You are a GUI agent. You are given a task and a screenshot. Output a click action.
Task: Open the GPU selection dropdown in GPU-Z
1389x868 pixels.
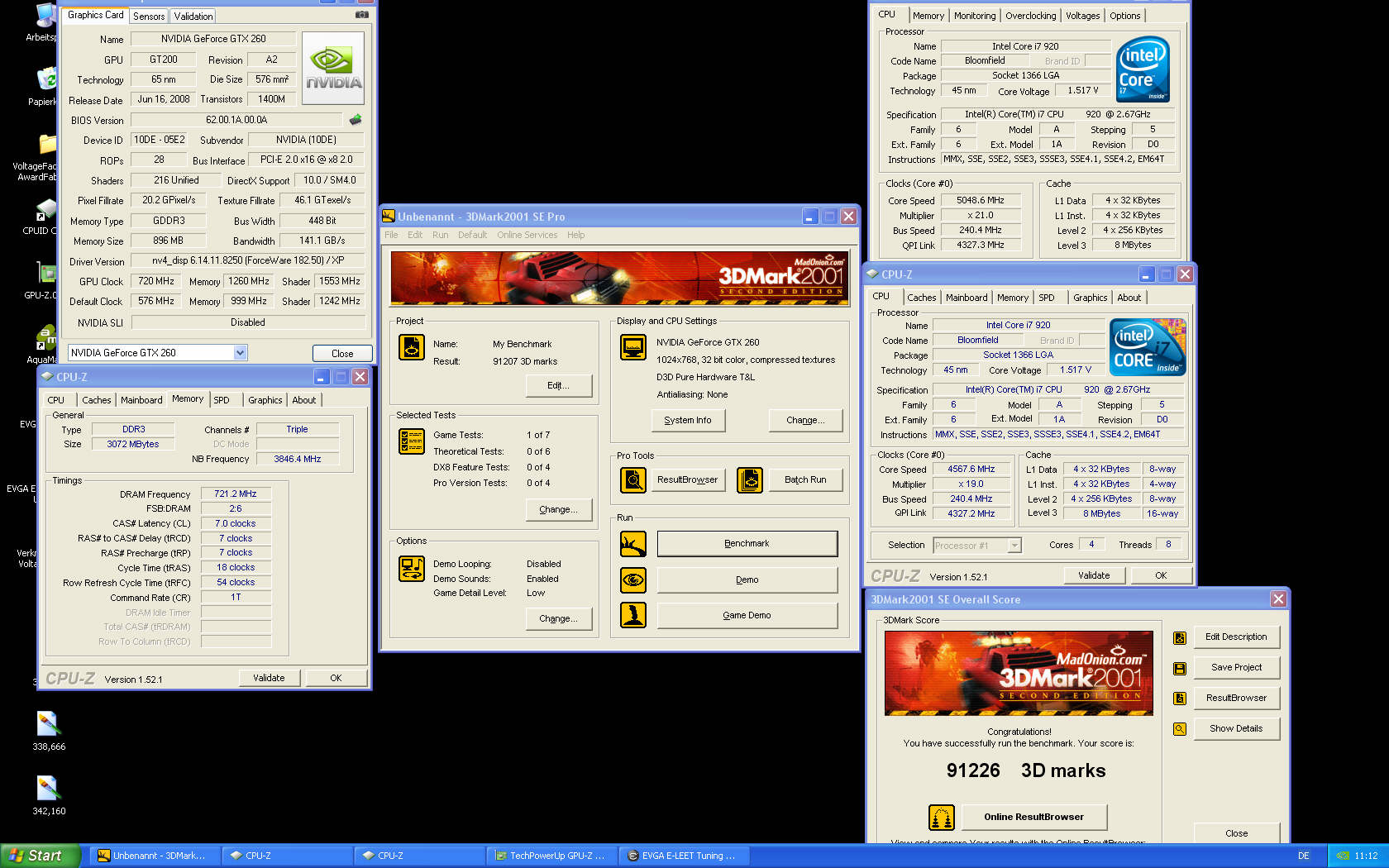(x=240, y=353)
